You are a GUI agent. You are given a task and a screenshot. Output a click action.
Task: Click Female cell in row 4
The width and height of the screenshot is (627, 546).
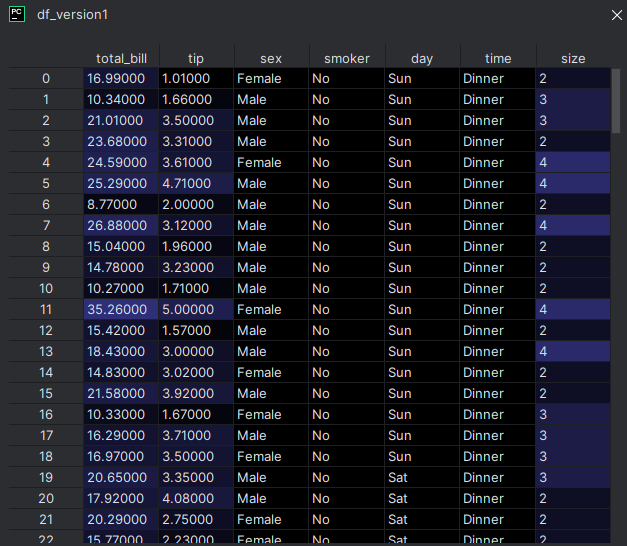tap(271, 162)
